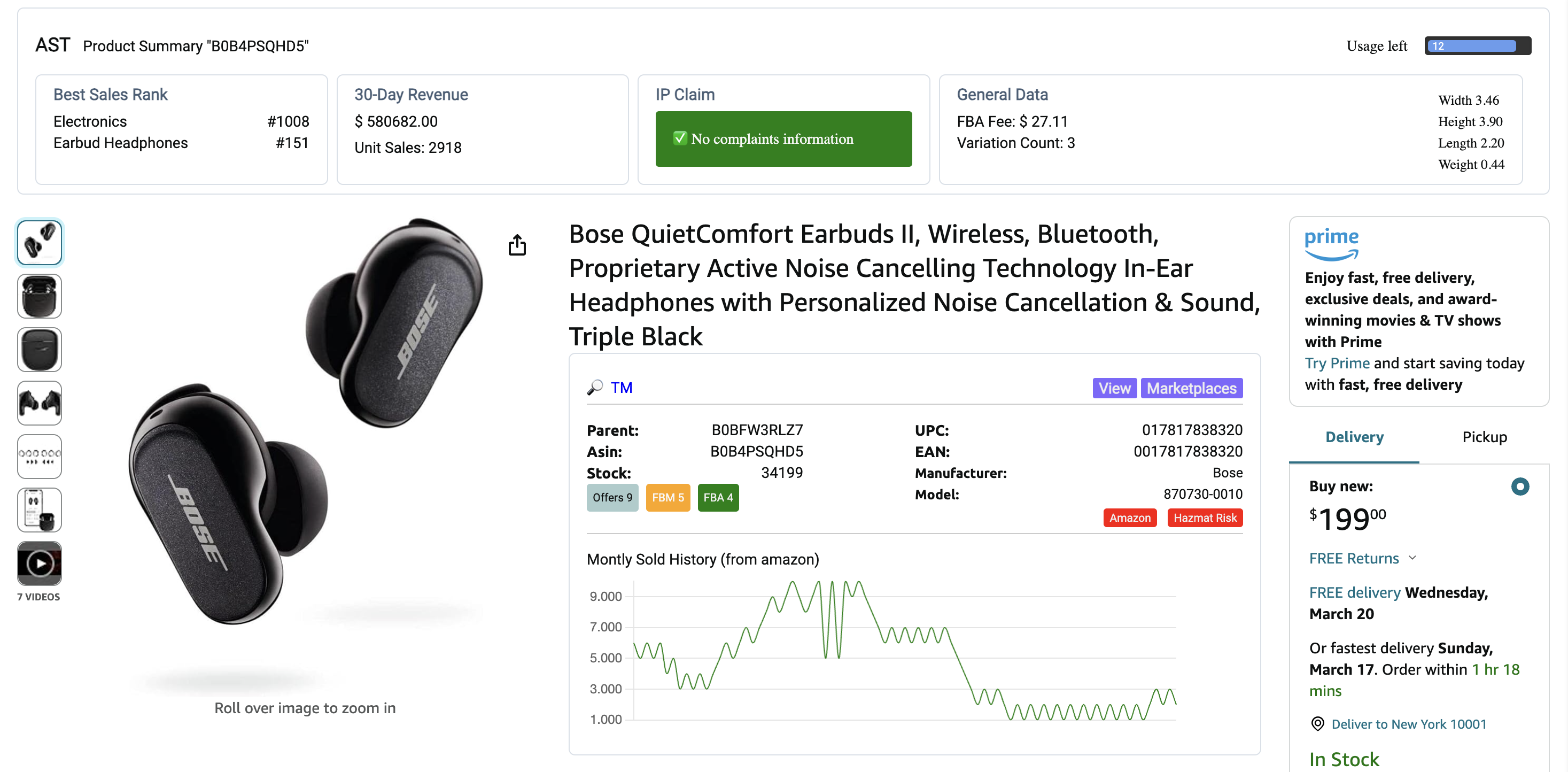The width and height of the screenshot is (1568, 772).
Task: Click the Usage left progress bar
Action: click(1477, 45)
